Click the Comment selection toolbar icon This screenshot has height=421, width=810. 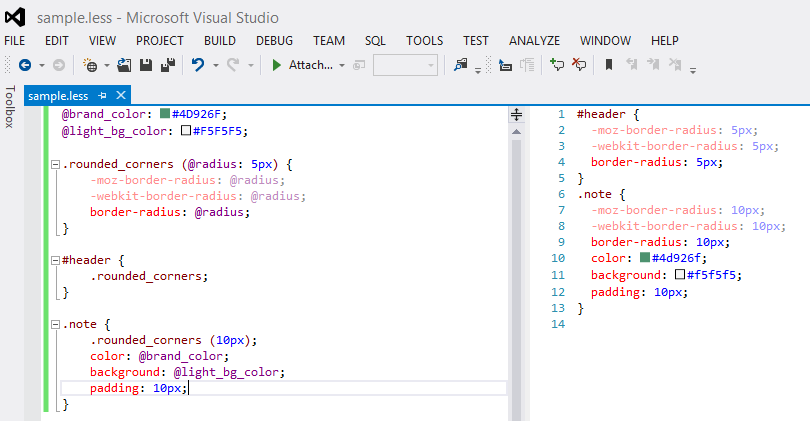pyautogui.click(x=556, y=65)
